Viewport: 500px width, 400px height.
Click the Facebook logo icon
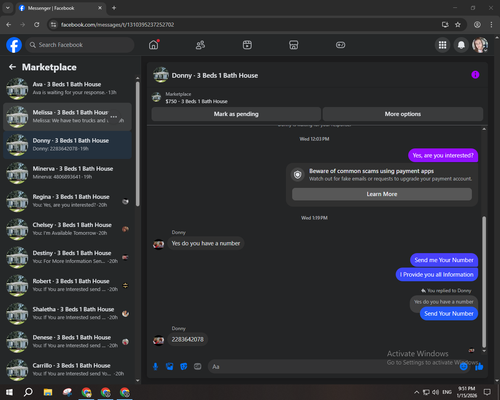coord(14,45)
